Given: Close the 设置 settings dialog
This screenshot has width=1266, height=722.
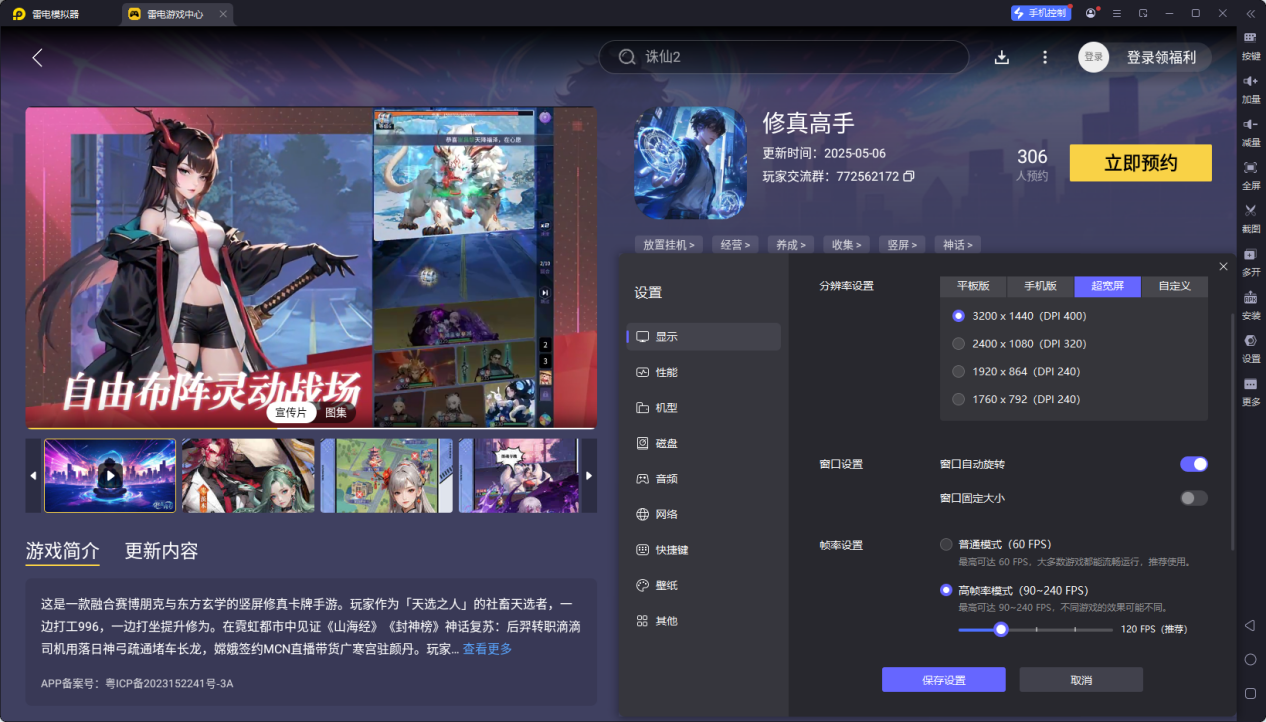Looking at the screenshot, I should tap(1223, 266).
